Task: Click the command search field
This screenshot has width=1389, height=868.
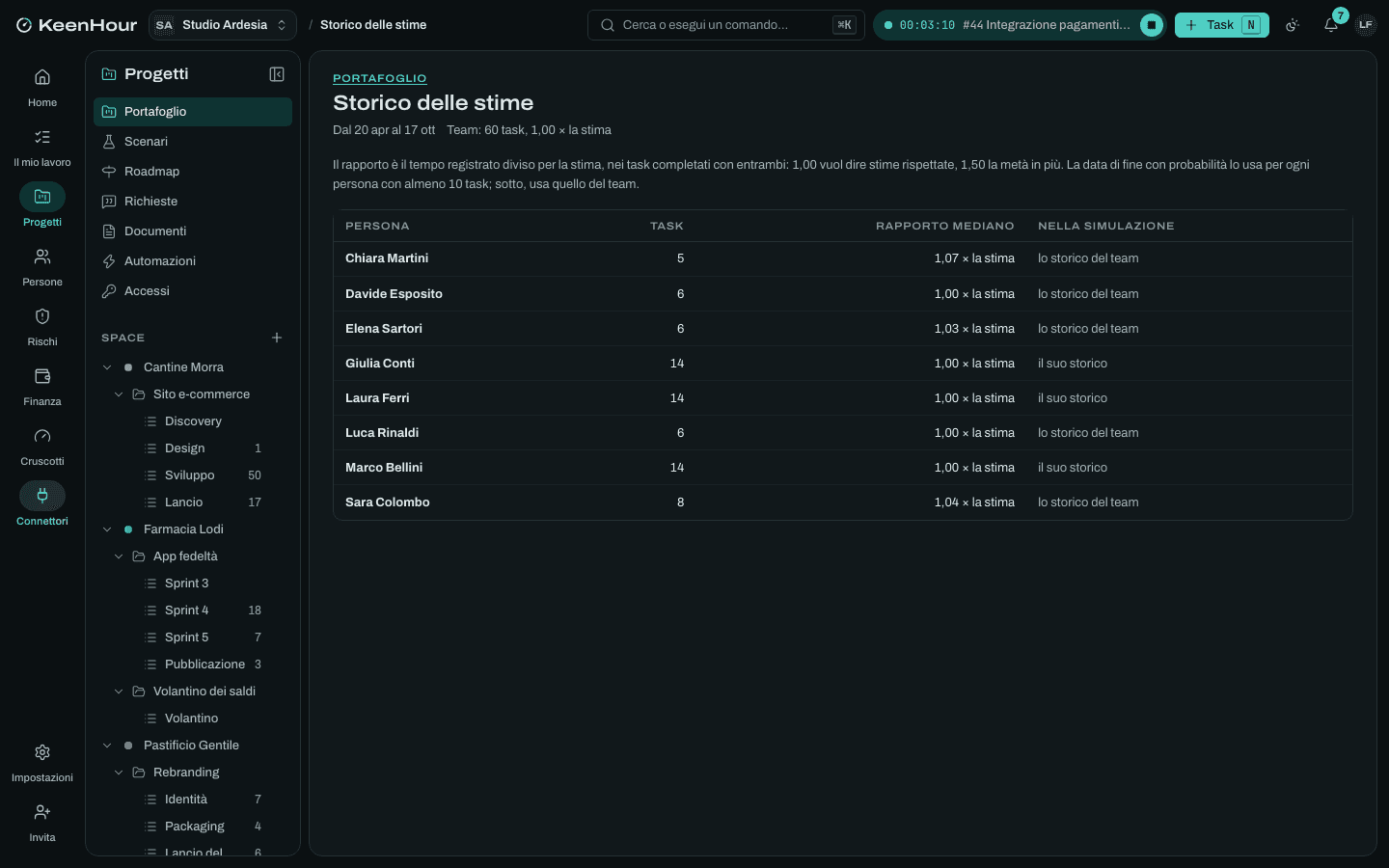Action: pos(725,25)
